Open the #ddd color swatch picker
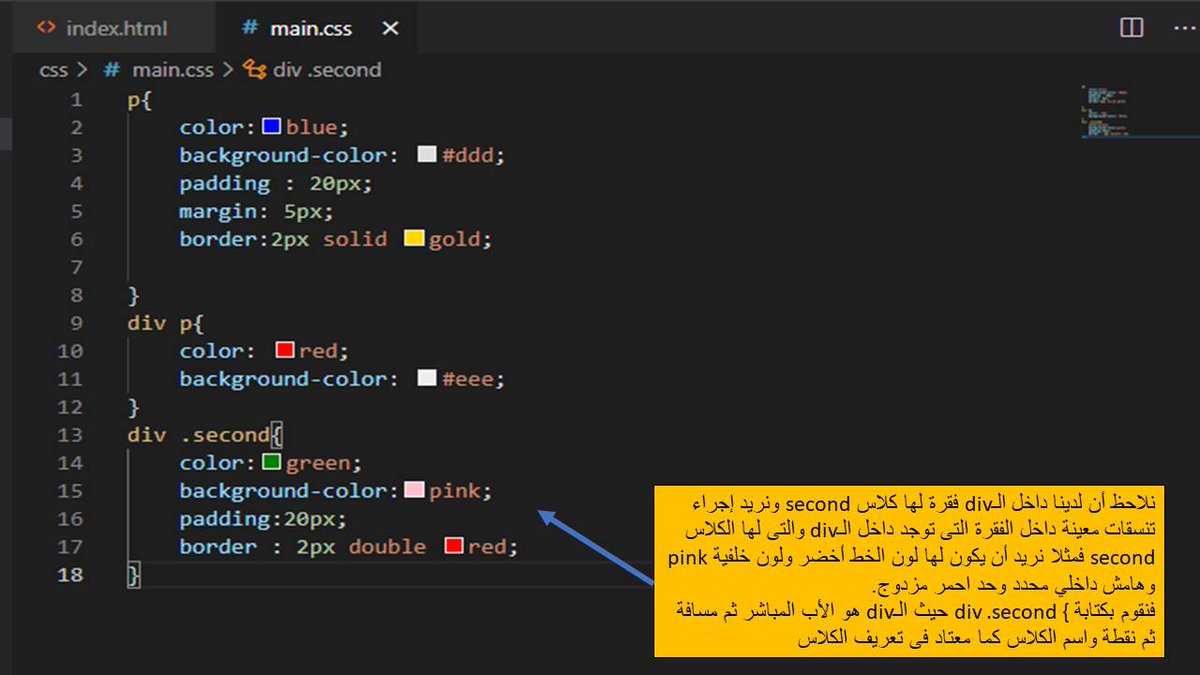 427,155
